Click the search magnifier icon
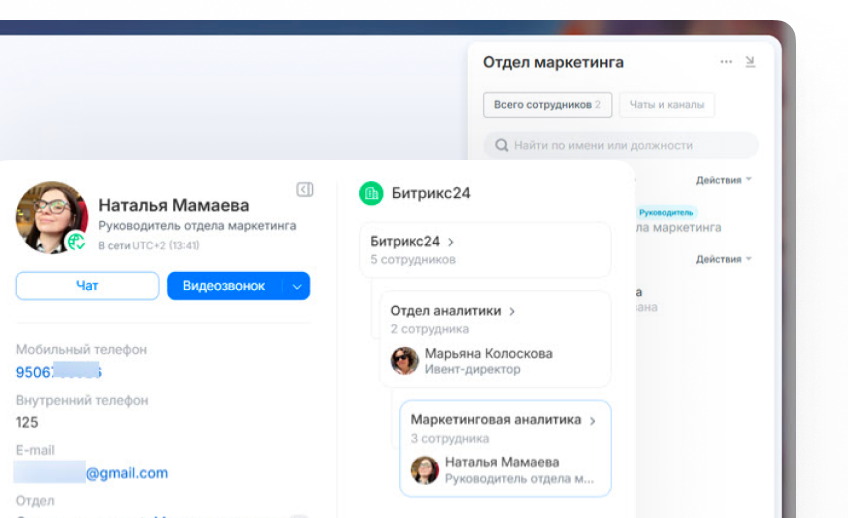This screenshot has width=848, height=518. point(500,146)
